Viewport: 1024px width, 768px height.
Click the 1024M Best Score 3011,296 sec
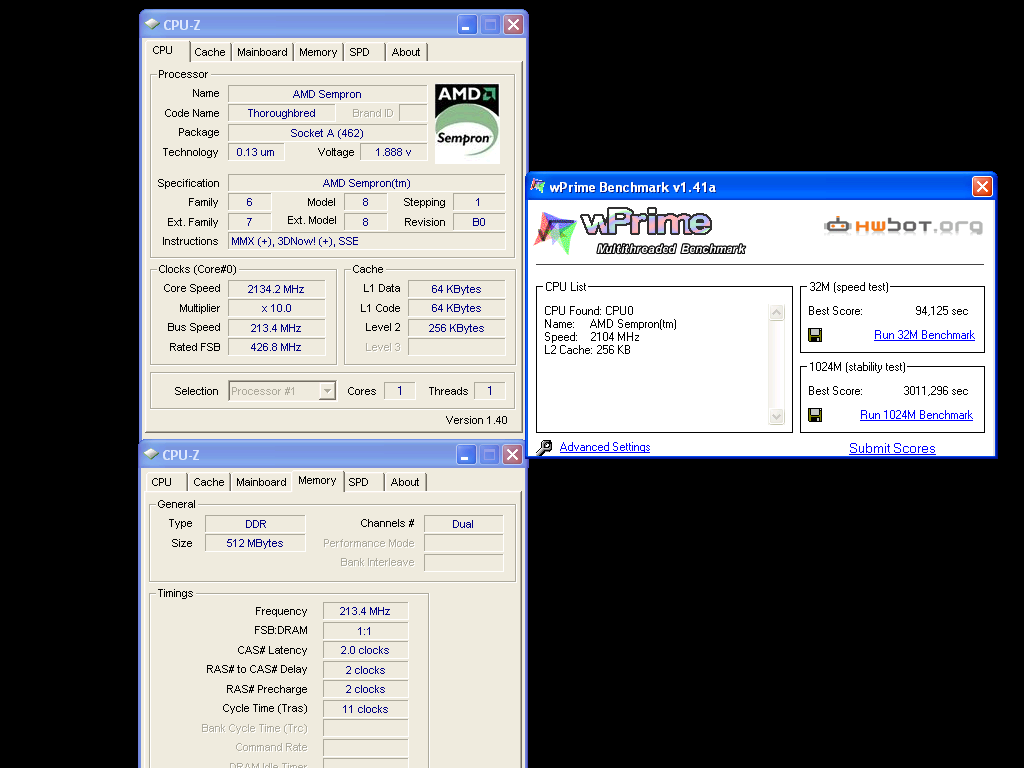(x=935, y=391)
